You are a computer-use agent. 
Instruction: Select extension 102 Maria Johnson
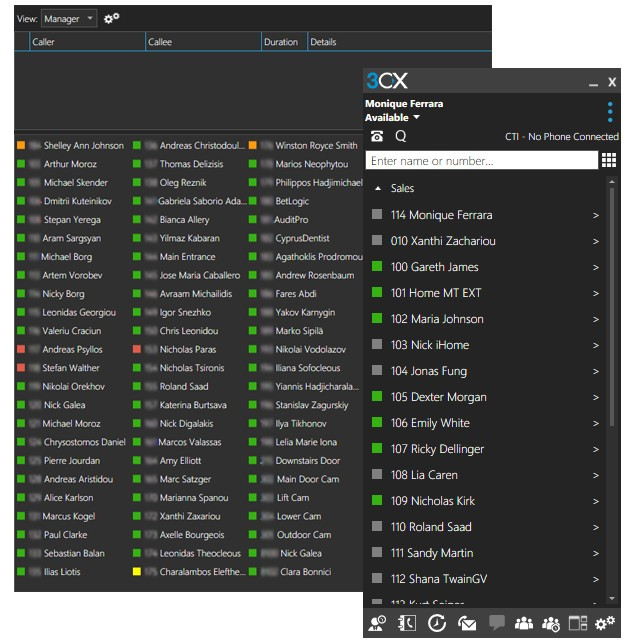[x=437, y=319]
